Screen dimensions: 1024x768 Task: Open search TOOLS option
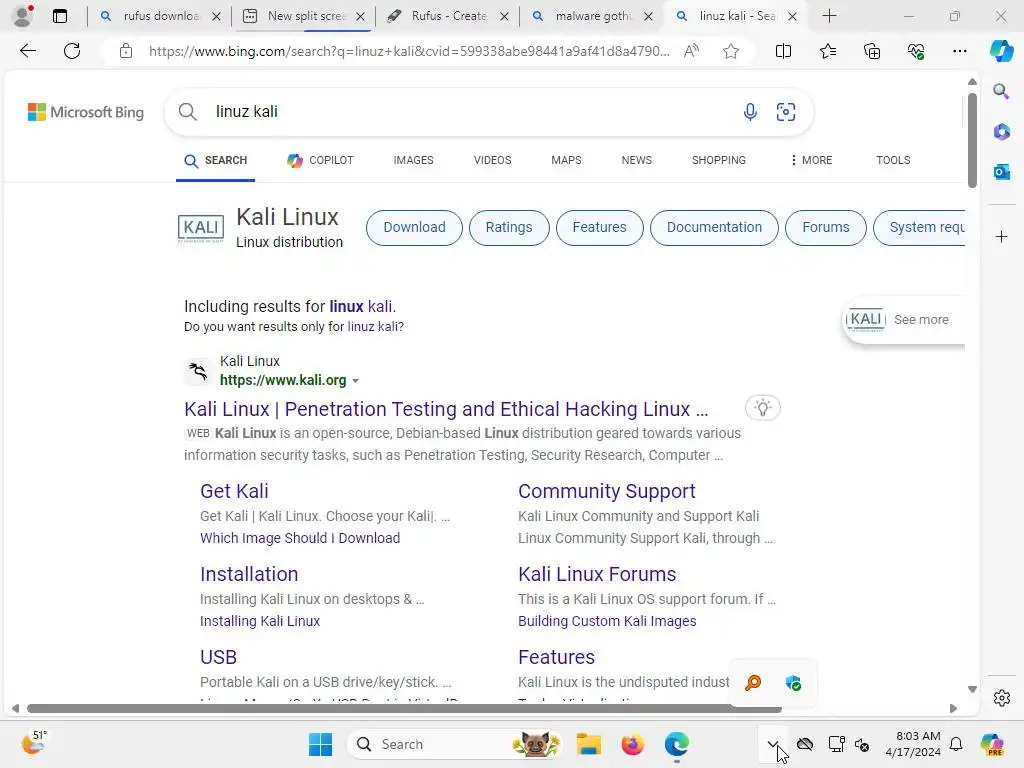pos(893,160)
